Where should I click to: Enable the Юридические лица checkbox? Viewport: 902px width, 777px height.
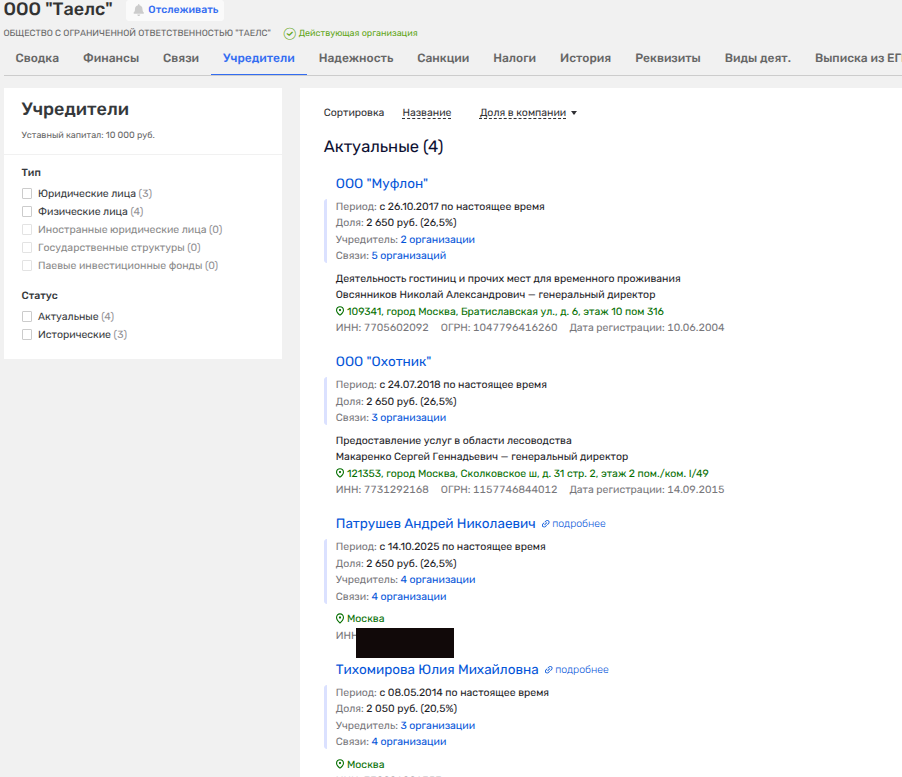[x=28, y=193]
